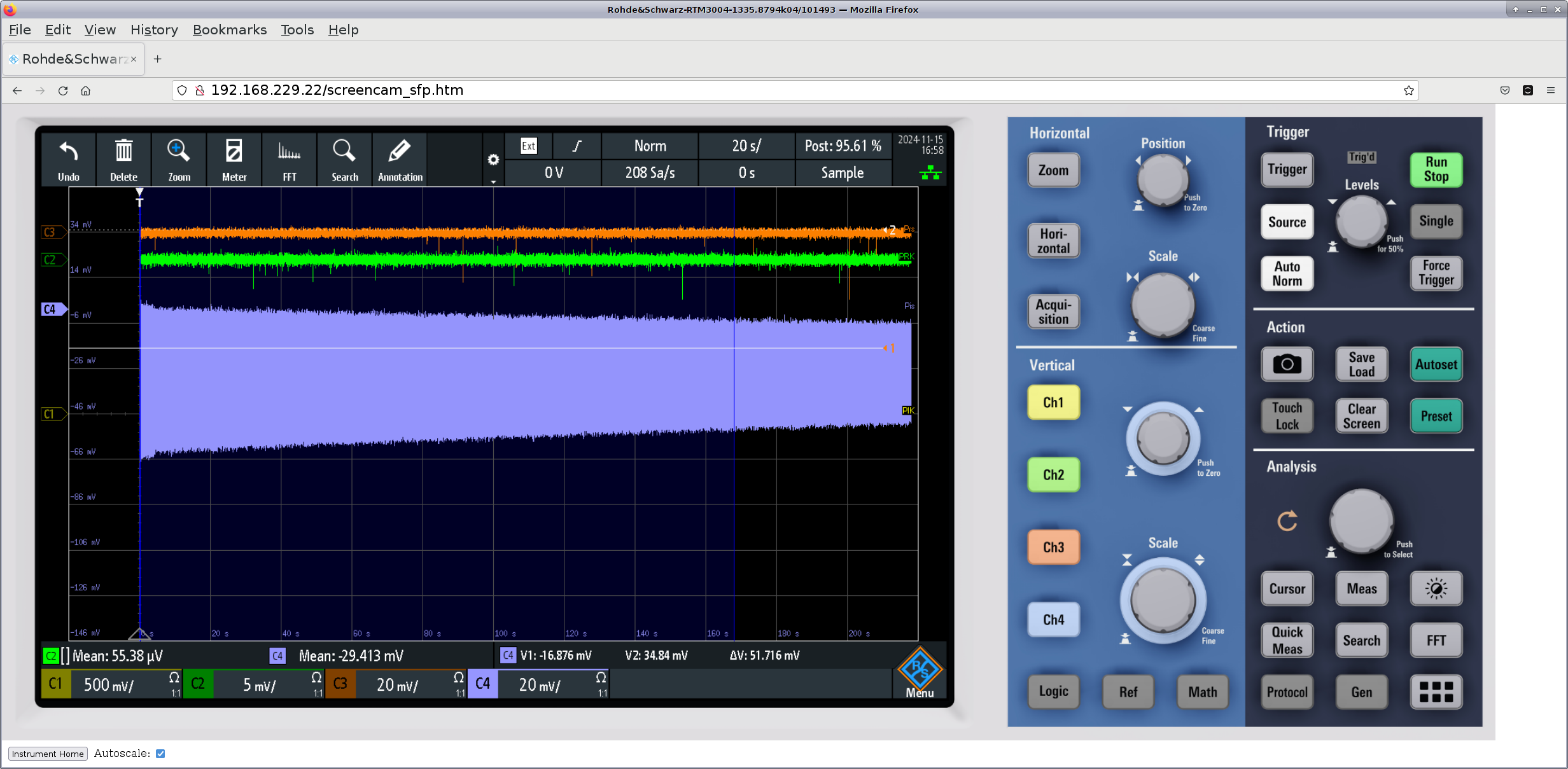Toggle Auto Norm trigger mode

pos(1287,274)
